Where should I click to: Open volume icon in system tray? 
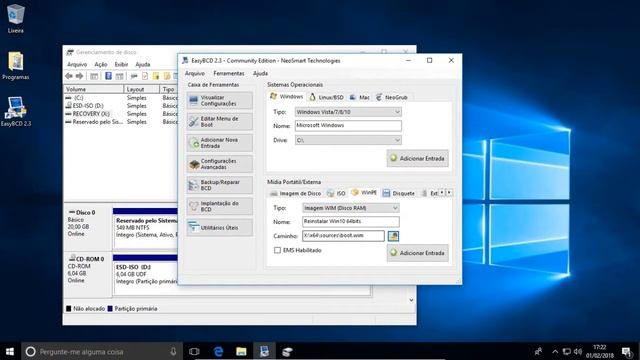(x=578, y=351)
